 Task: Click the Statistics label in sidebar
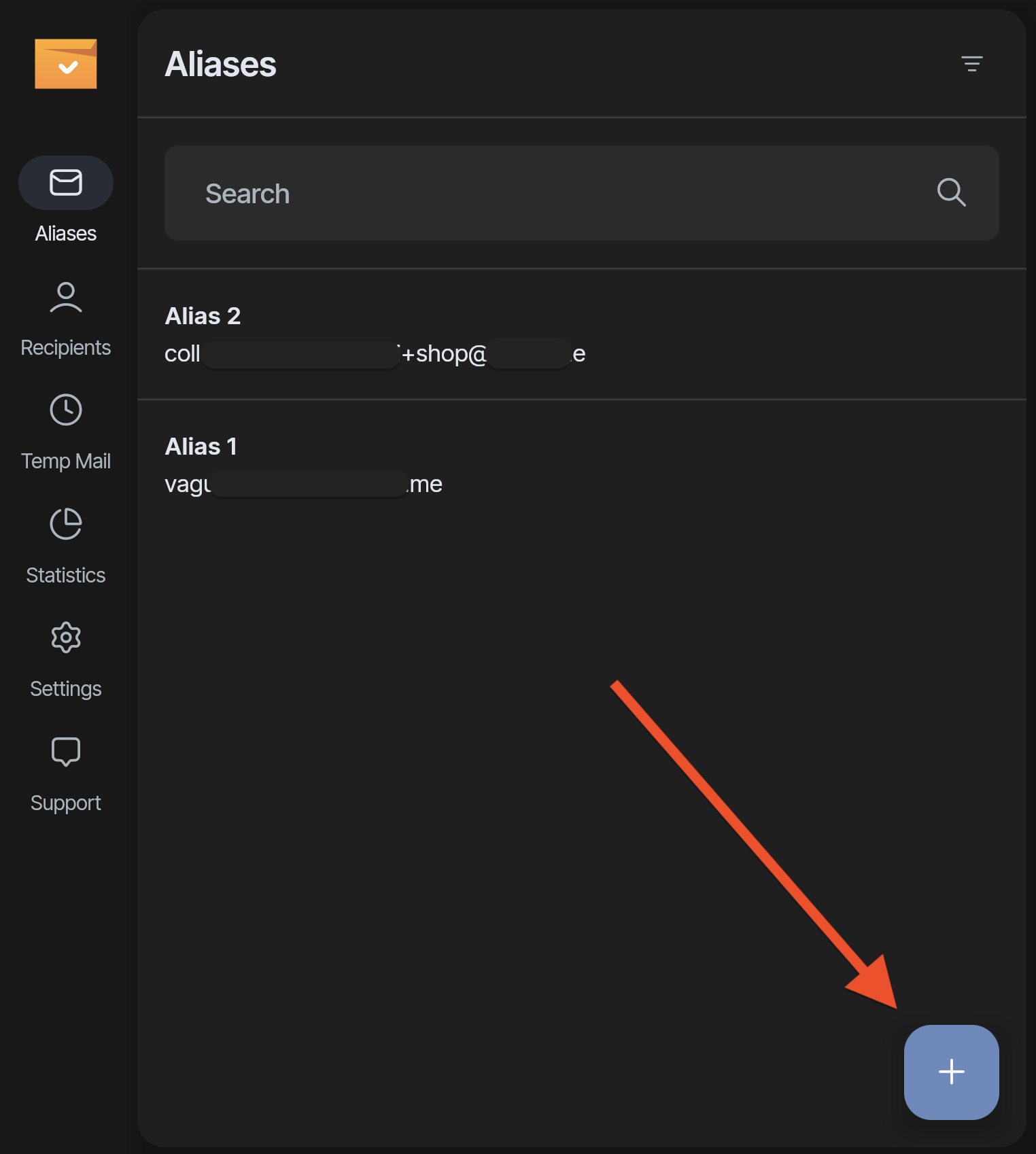click(66, 575)
